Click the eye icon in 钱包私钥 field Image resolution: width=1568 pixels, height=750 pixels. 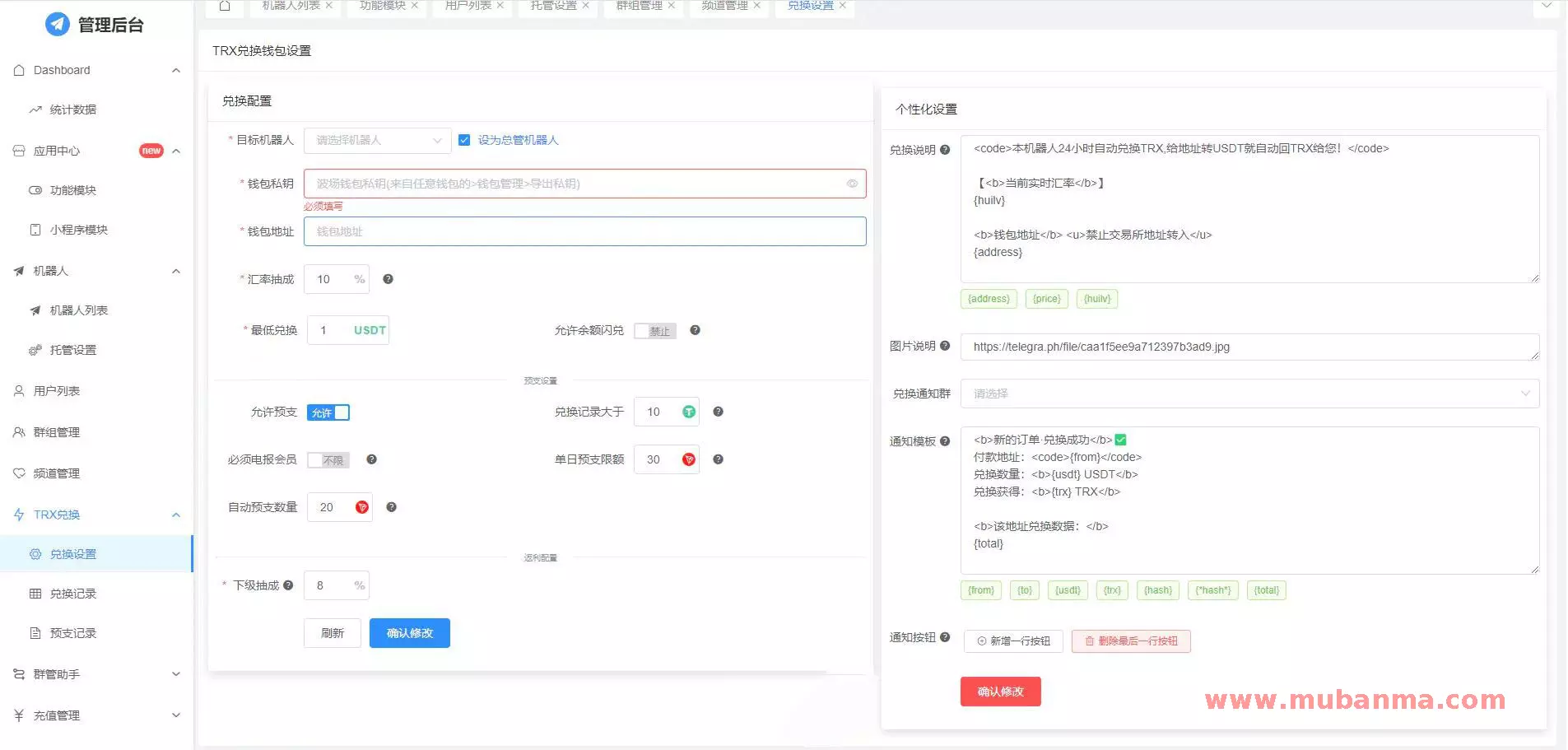tap(852, 184)
